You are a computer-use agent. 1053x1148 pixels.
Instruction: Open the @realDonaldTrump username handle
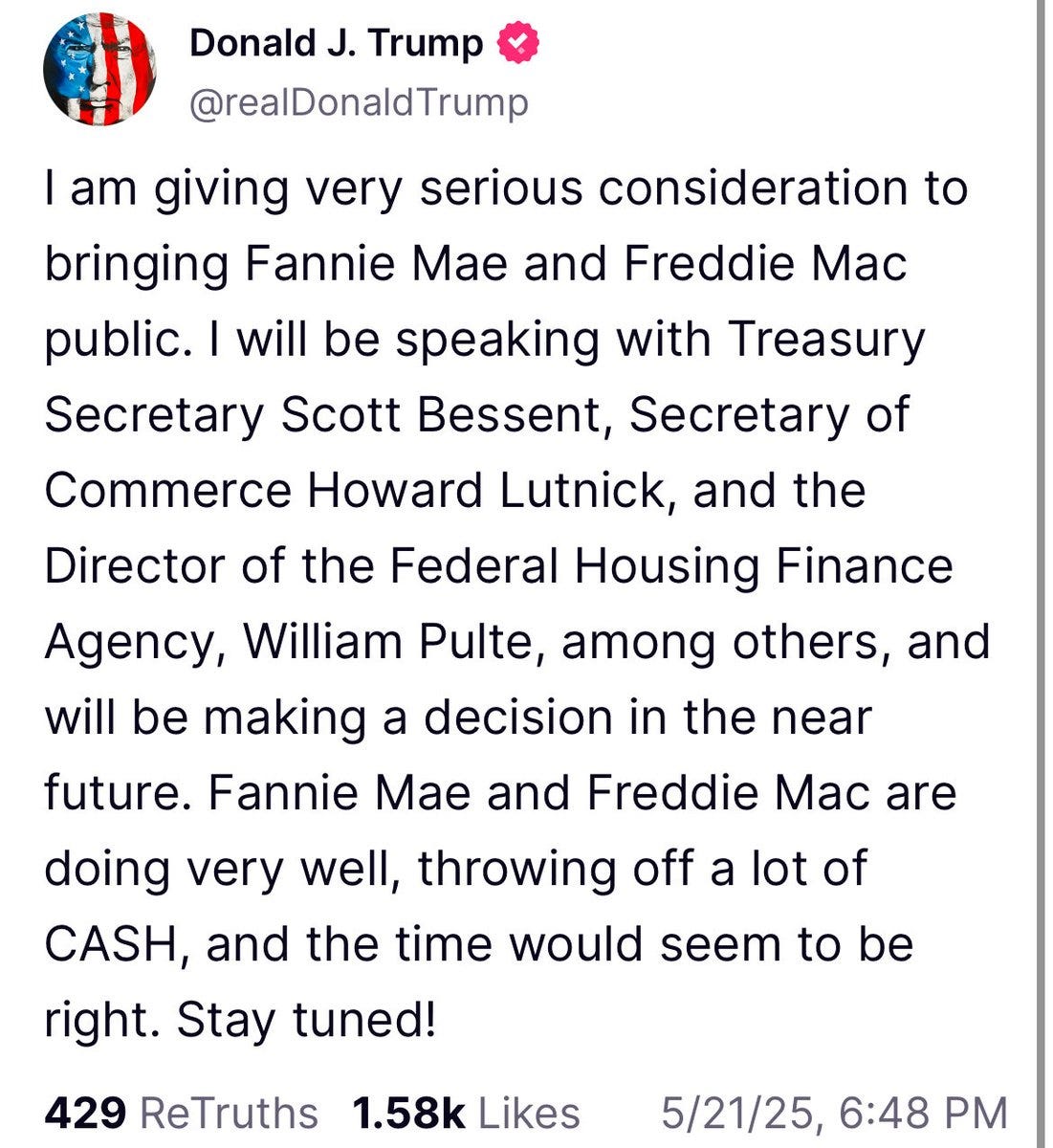(x=359, y=99)
